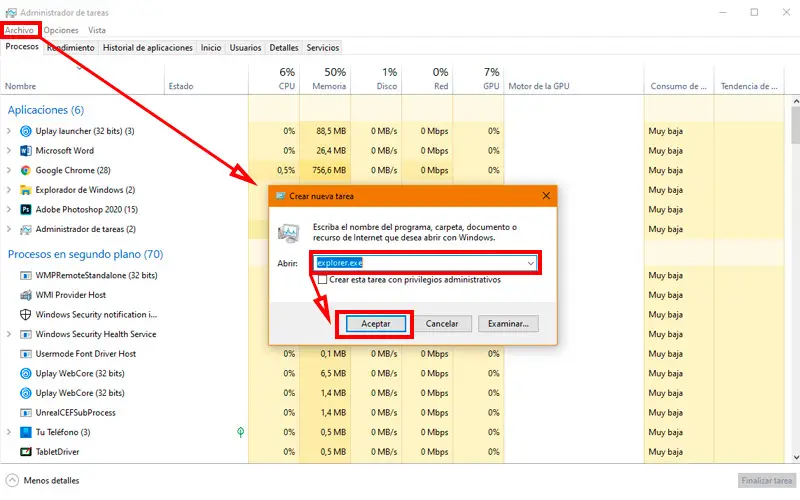Click the Adobe Photoshop 2020 icon

pos(26,209)
